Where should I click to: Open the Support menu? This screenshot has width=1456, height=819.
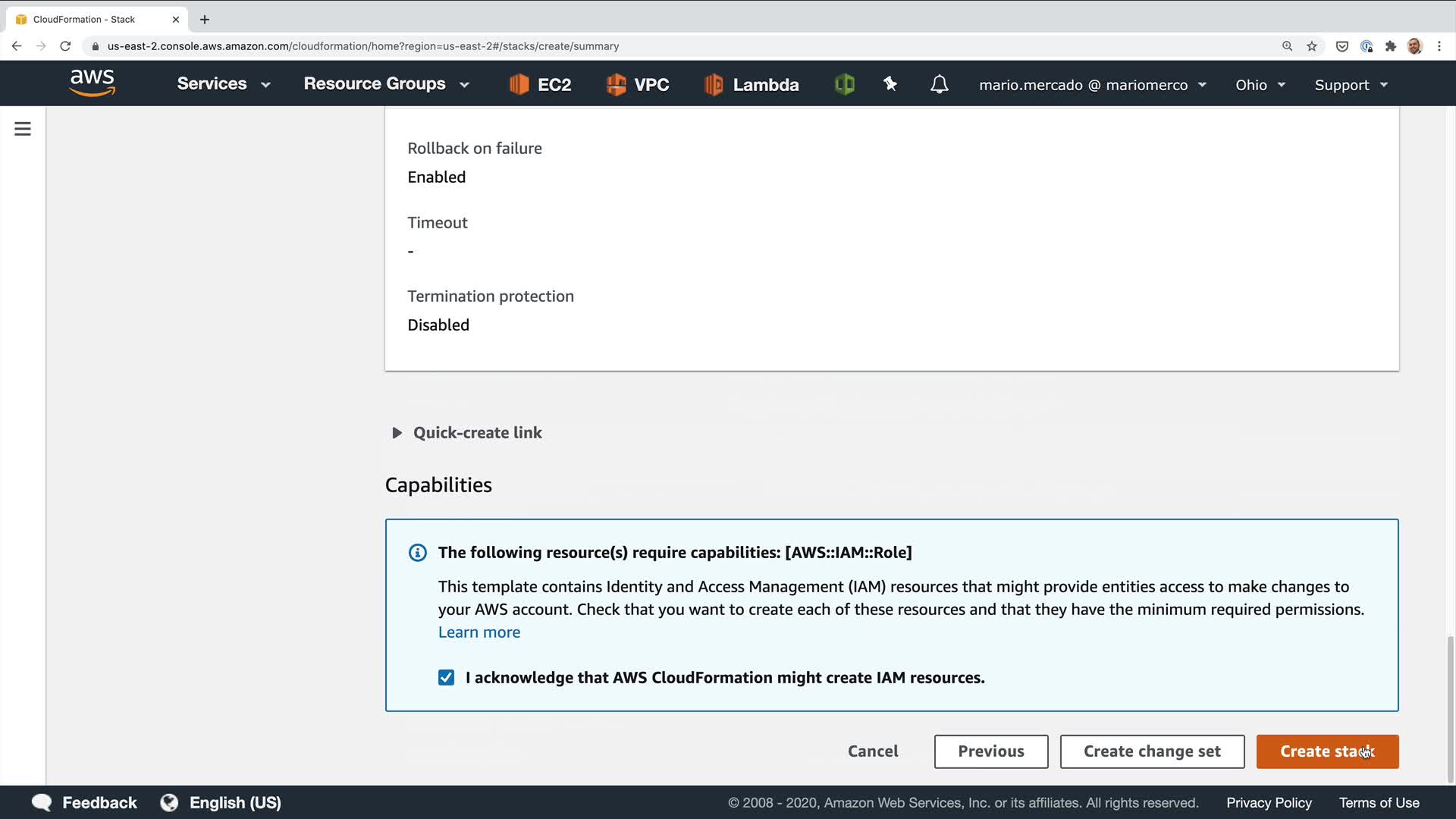(x=1351, y=85)
